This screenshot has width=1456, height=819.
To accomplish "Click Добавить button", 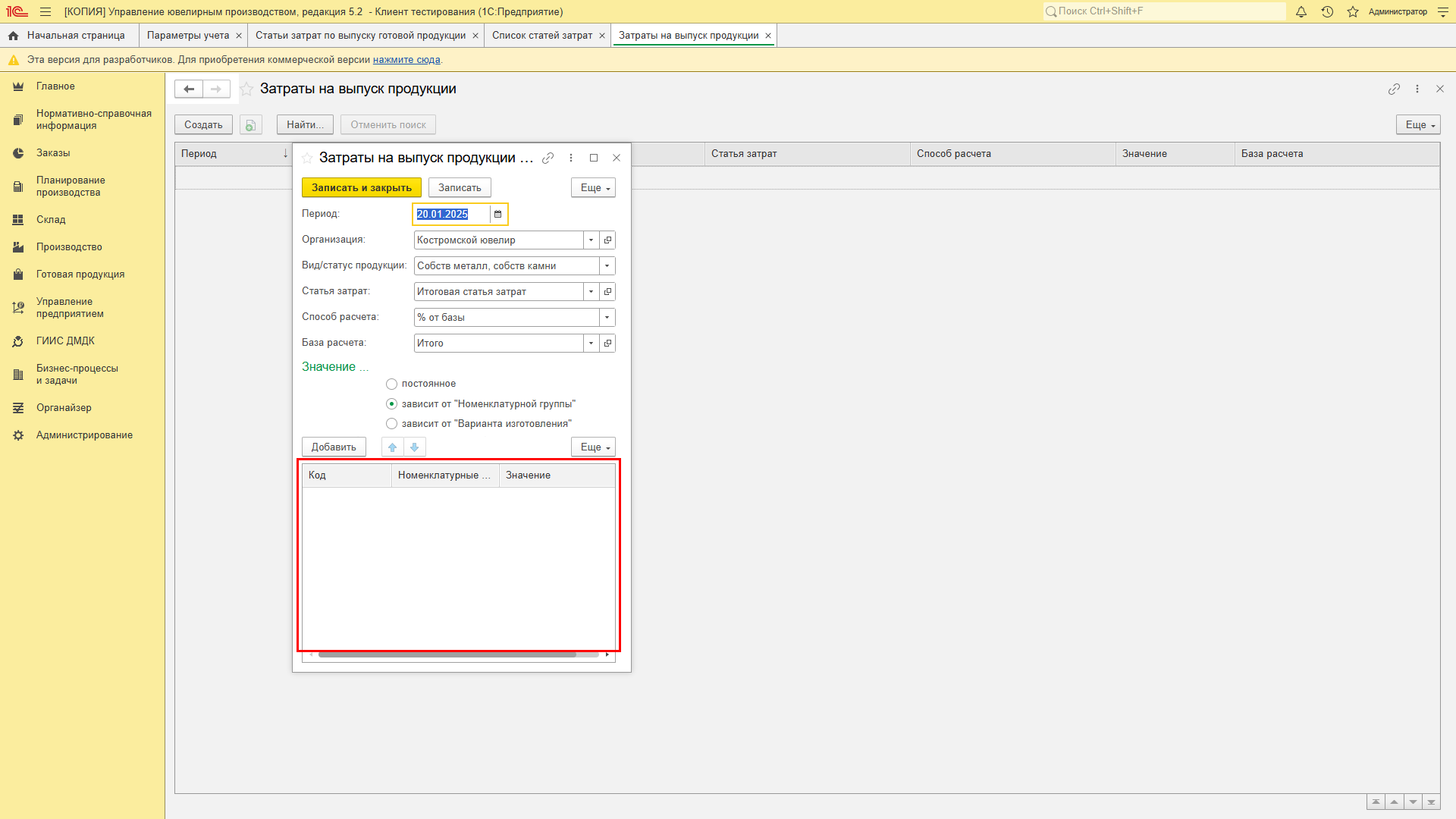I will [334, 447].
